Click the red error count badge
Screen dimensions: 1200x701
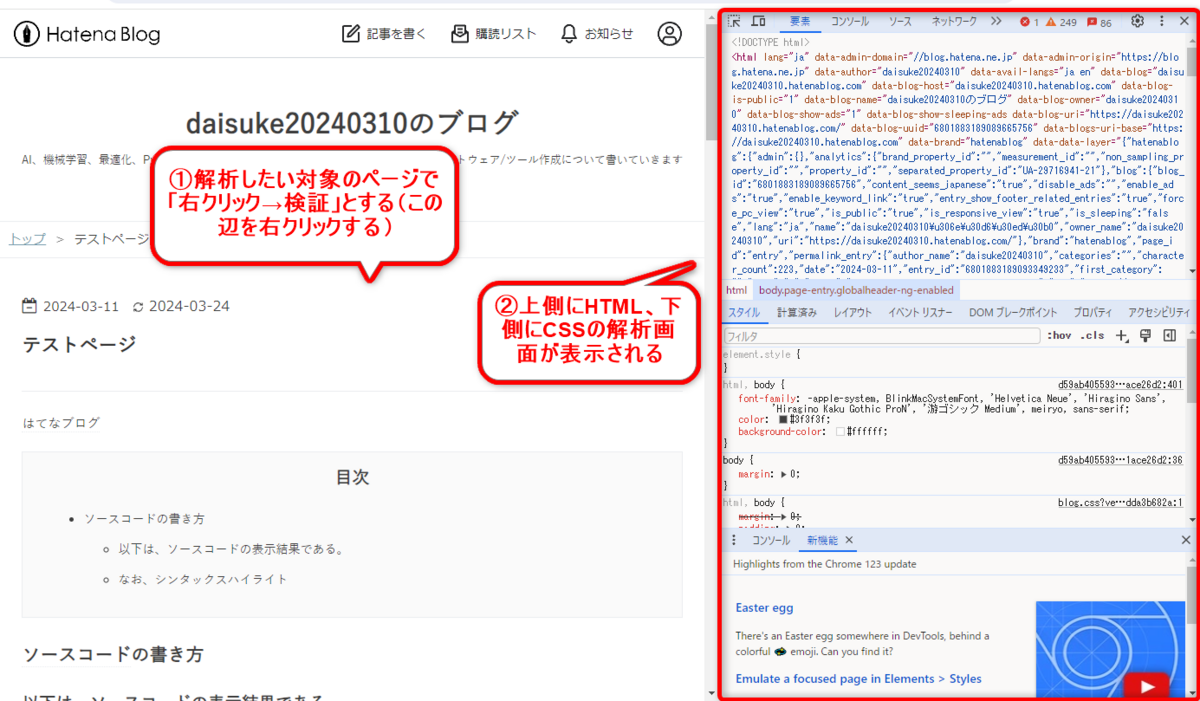point(1029,22)
